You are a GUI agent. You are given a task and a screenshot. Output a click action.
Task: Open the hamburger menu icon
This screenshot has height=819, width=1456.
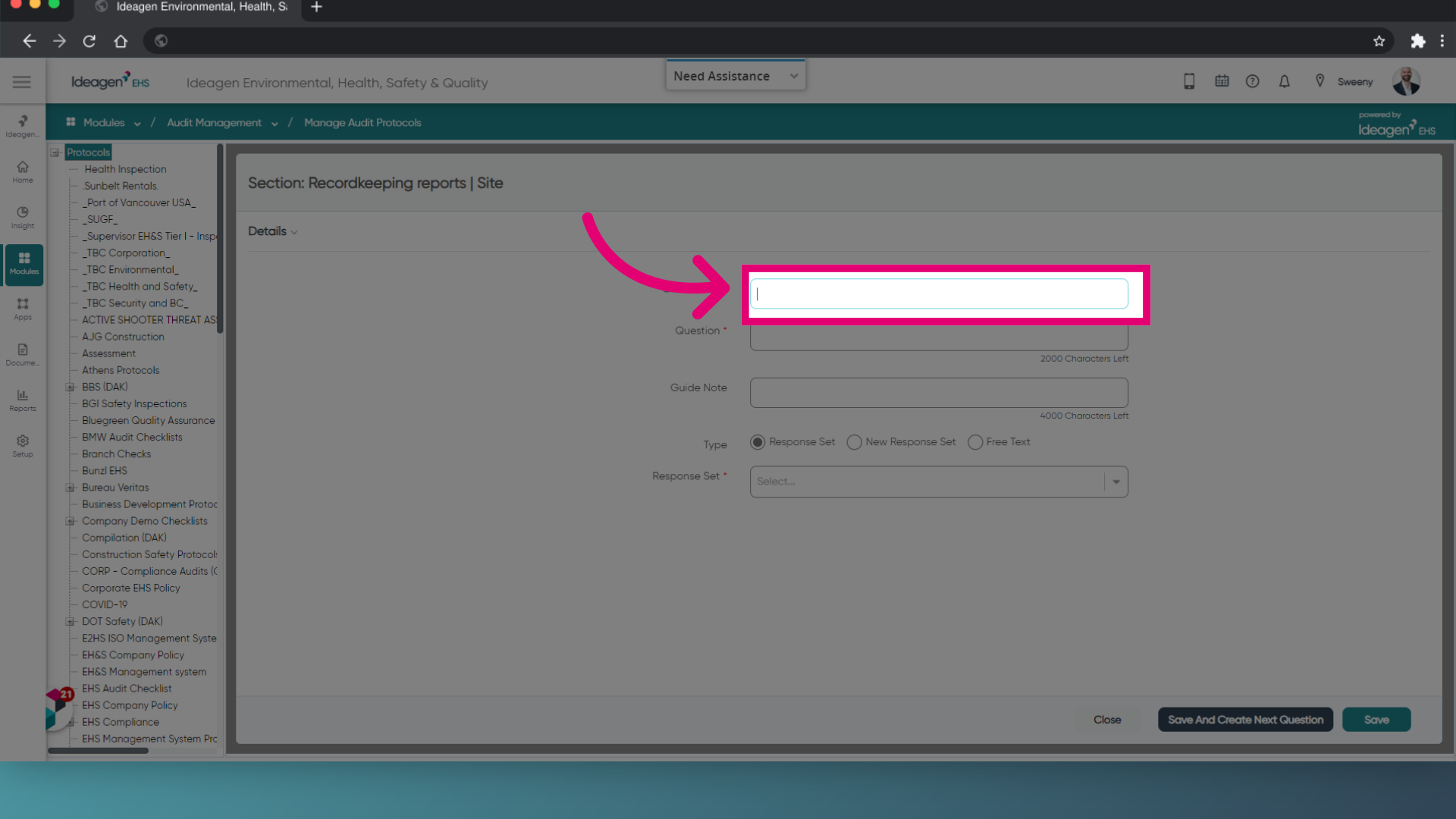pos(22,82)
